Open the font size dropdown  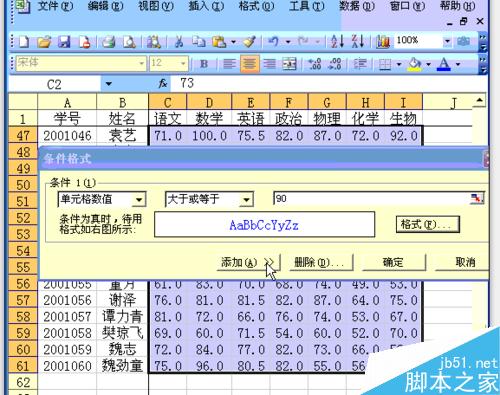click(x=183, y=63)
